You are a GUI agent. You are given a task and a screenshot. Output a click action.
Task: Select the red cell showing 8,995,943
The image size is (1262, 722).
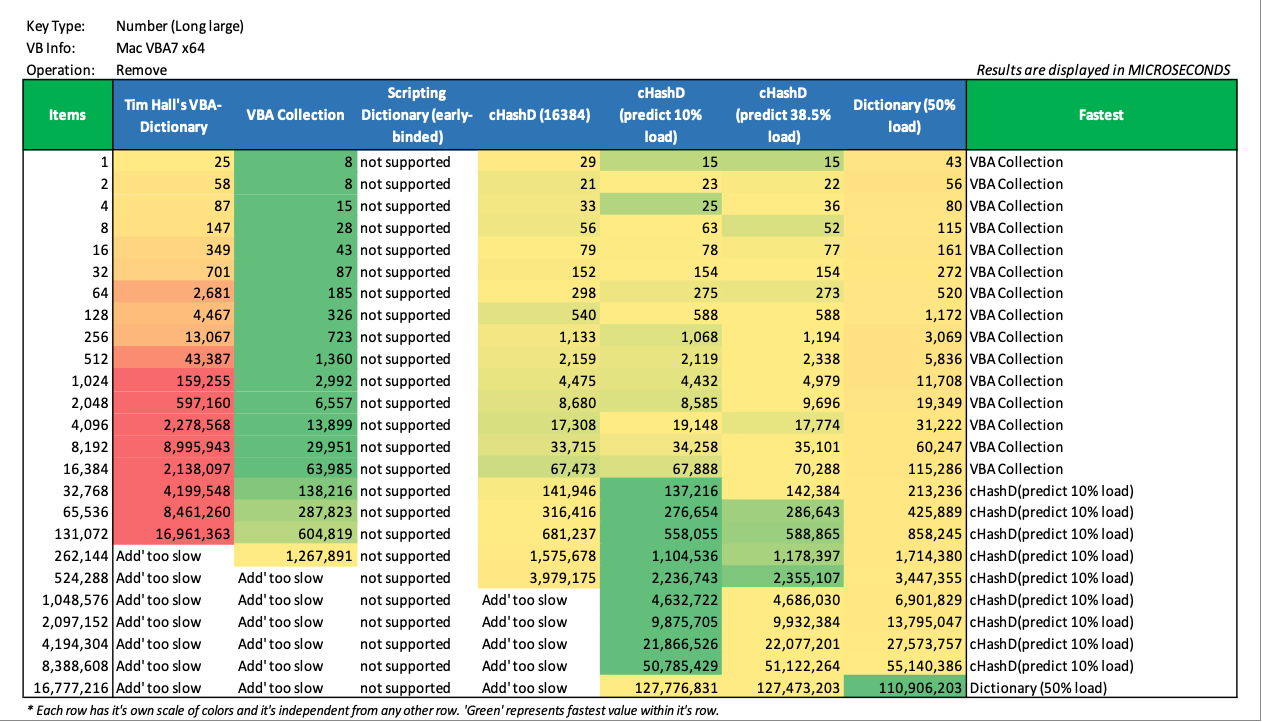[x=173, y=447]
